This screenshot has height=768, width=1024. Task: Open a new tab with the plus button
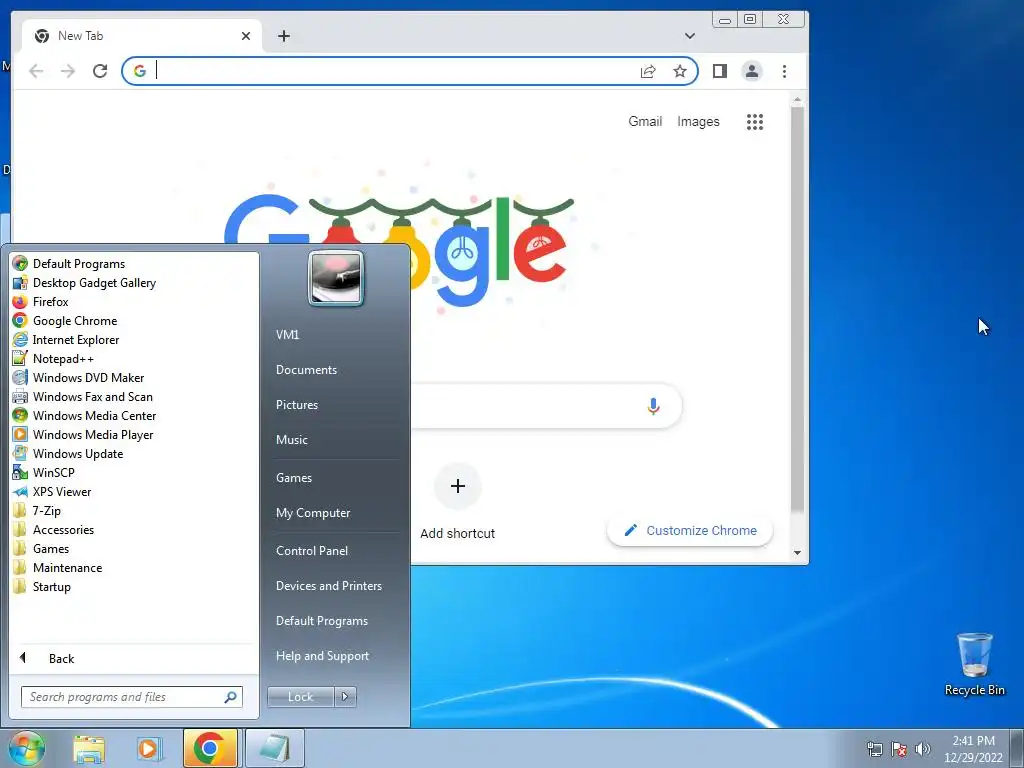[283, 36]
